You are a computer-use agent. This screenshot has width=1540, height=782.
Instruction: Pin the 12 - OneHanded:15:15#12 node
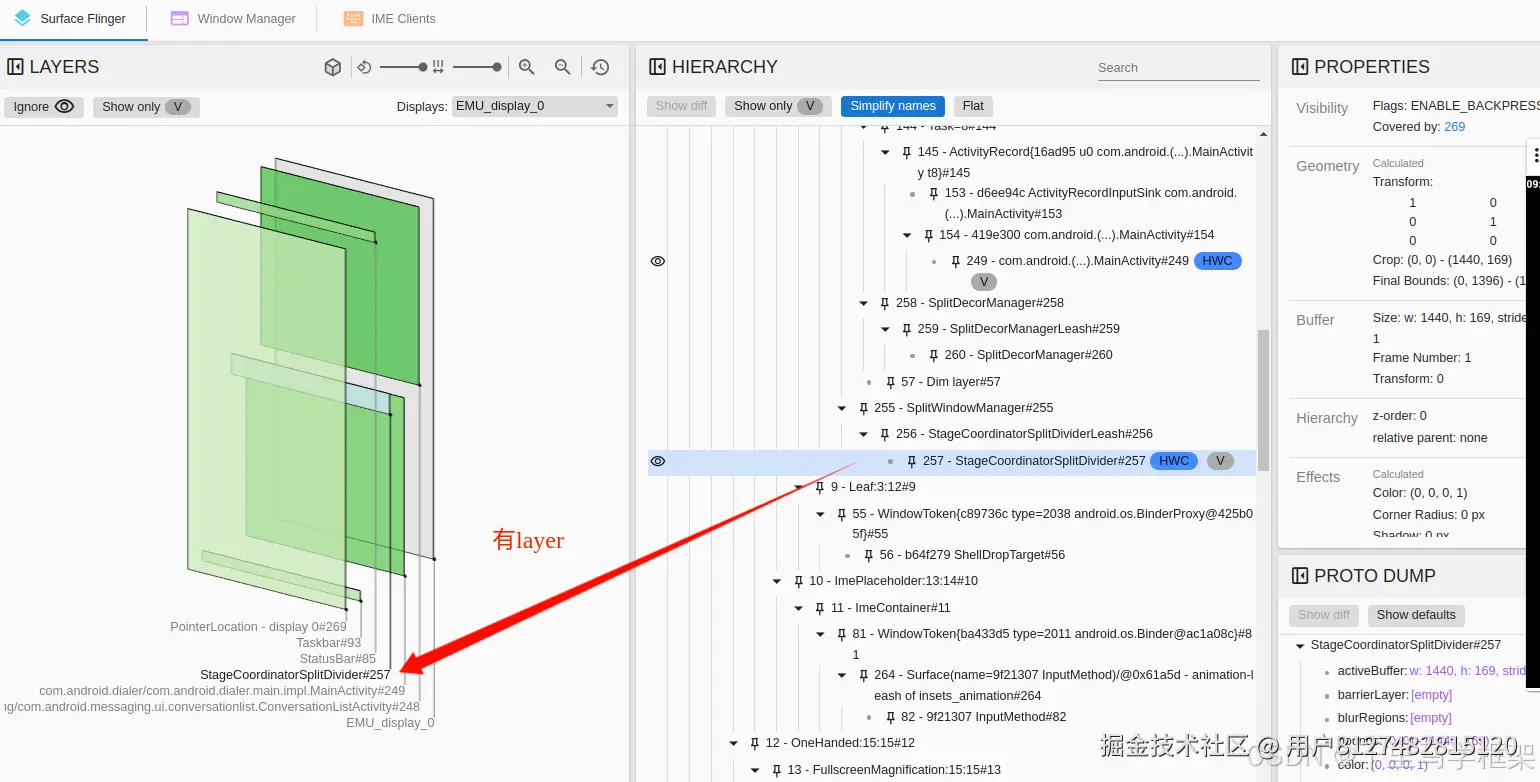(755, 743)
